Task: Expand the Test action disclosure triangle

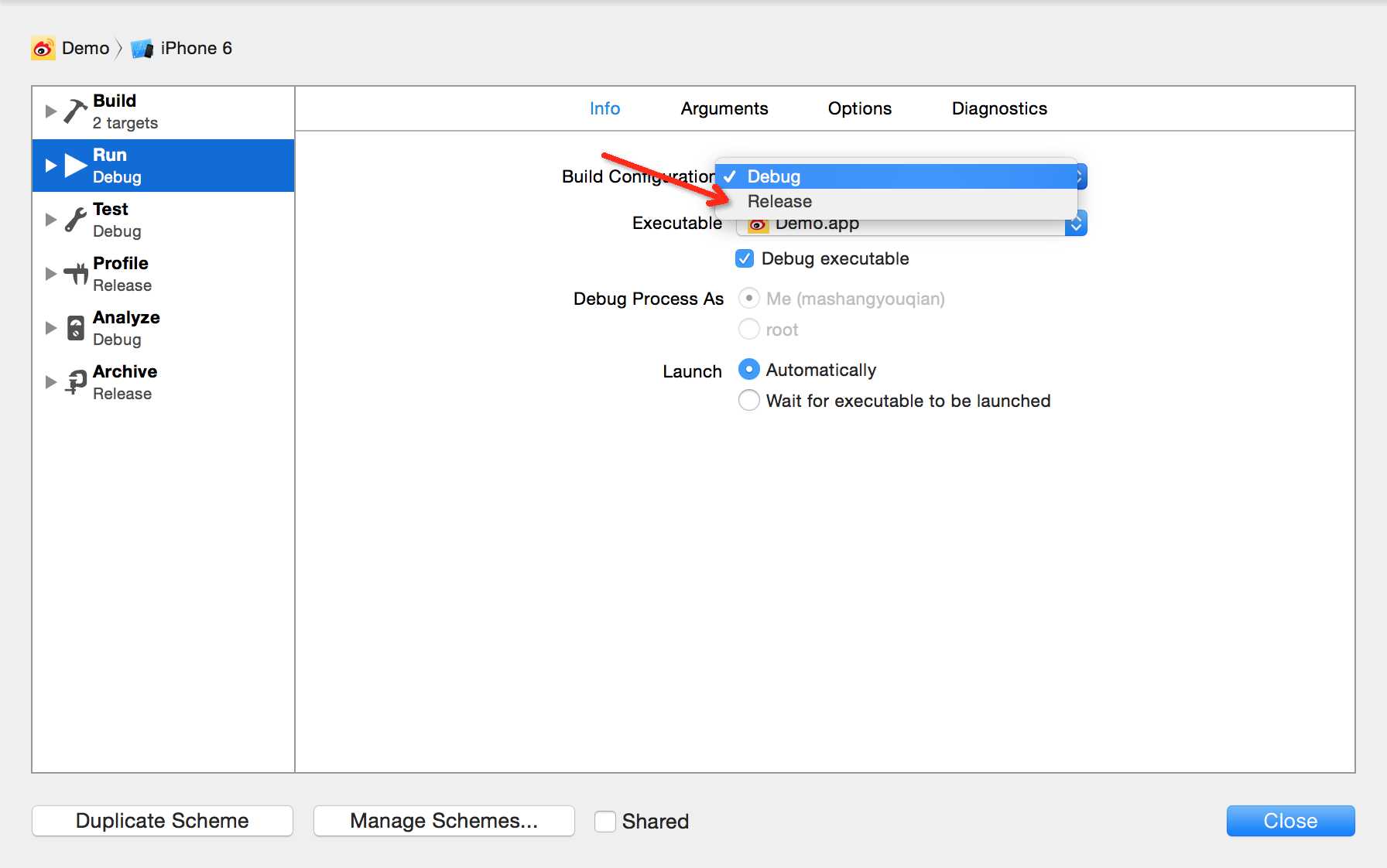Action: (x=51, y=220)
